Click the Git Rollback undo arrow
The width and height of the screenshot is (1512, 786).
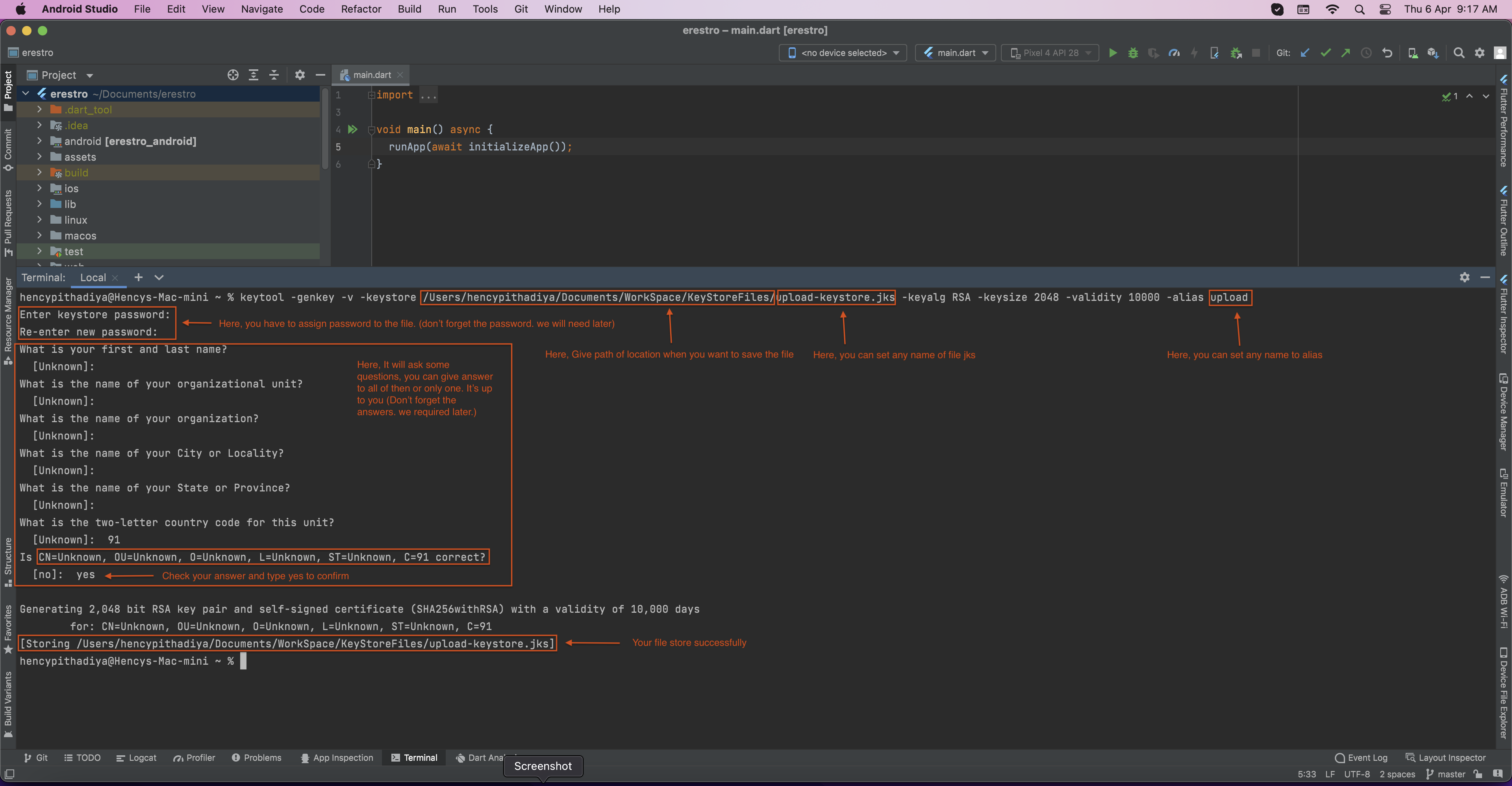click(x=1387, y=53)
